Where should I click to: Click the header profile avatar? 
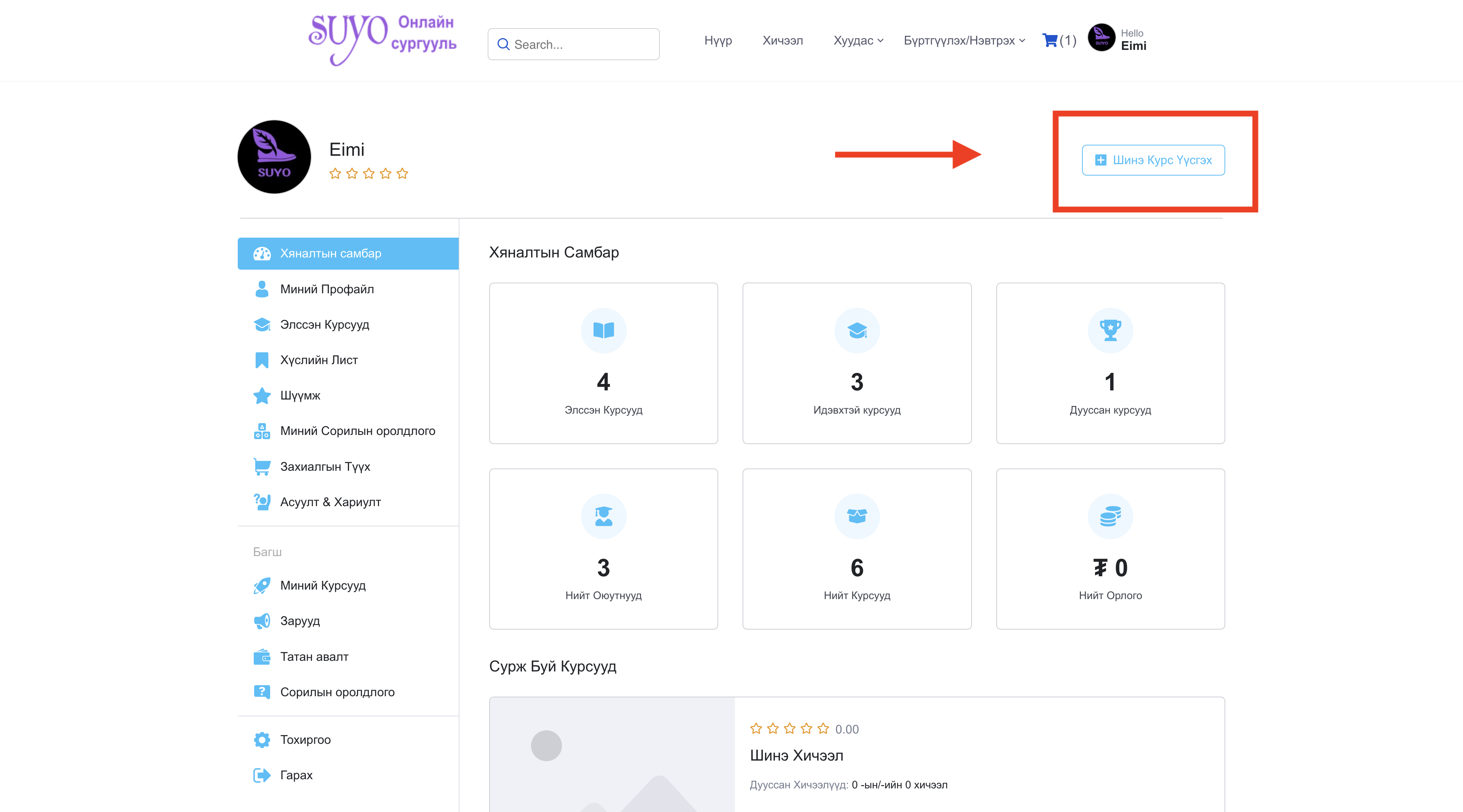(1101, 38)
